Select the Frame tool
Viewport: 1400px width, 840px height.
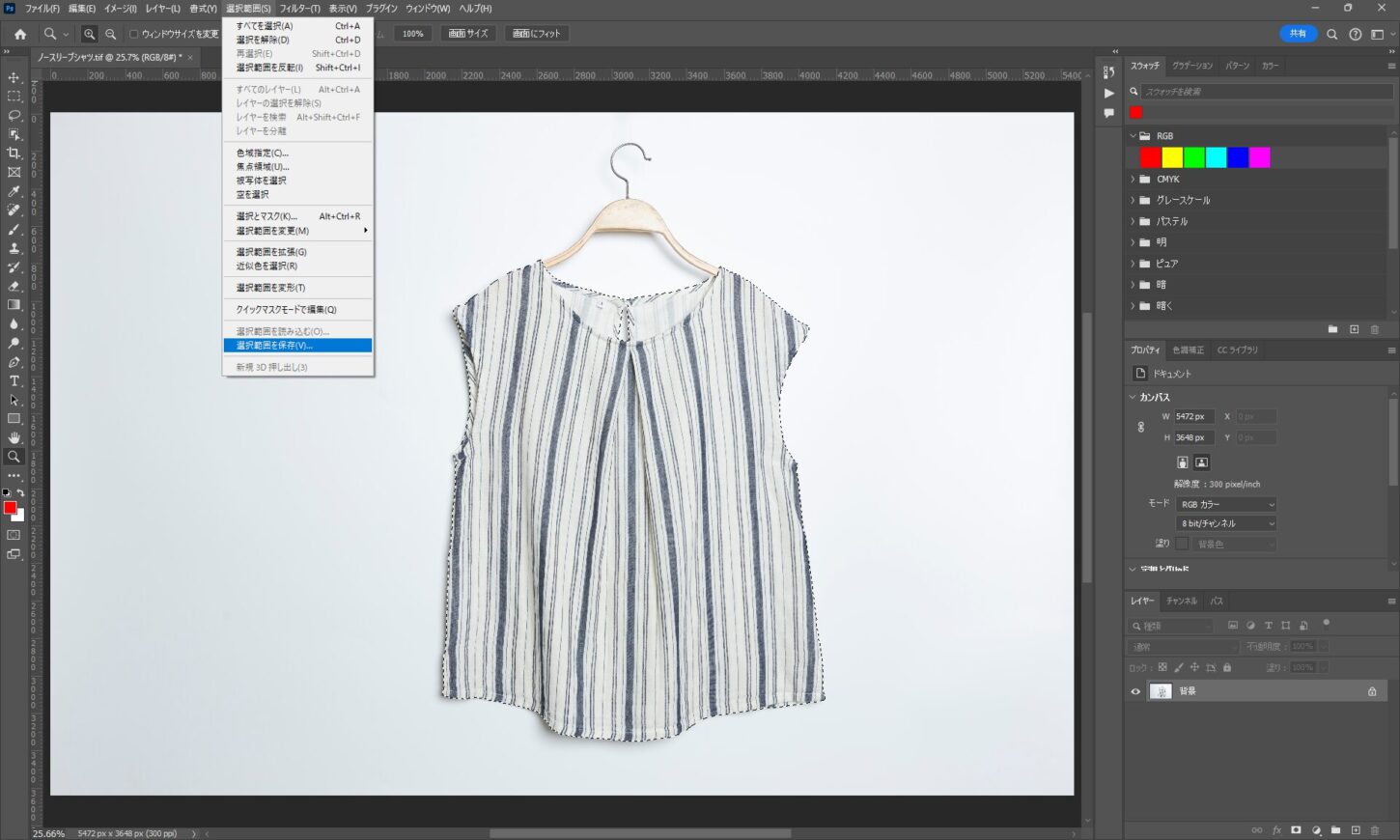tap(14, 172)
